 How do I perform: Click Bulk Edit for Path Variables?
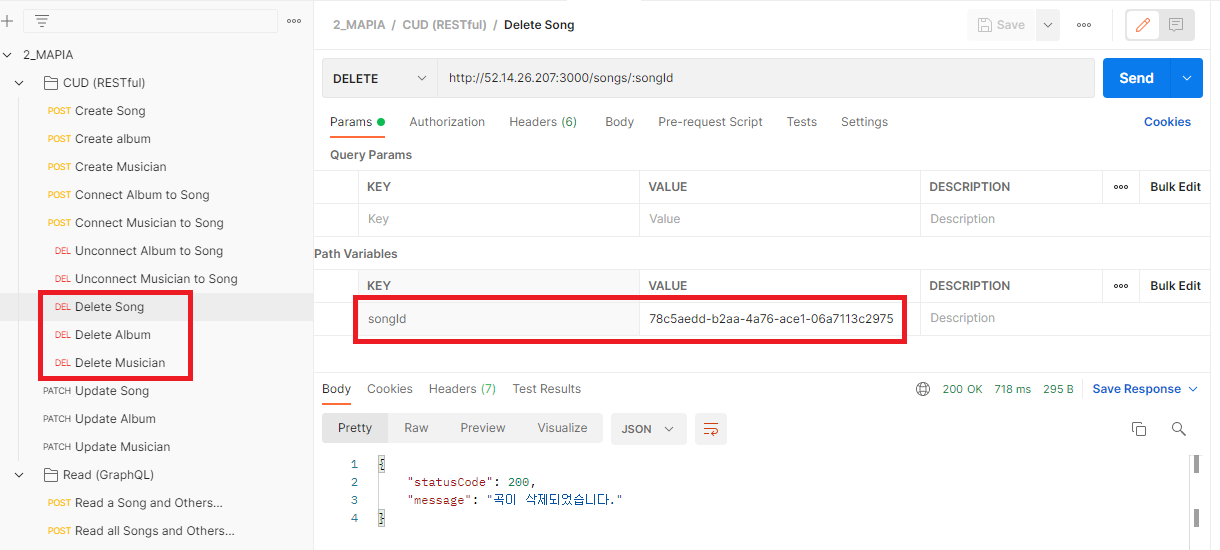pos(1175,286)
